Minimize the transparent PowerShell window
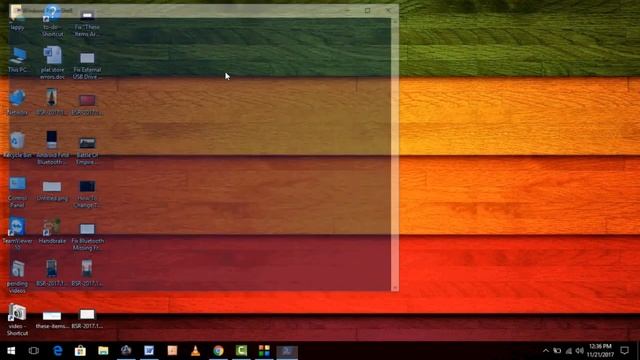 pos(347,10)
